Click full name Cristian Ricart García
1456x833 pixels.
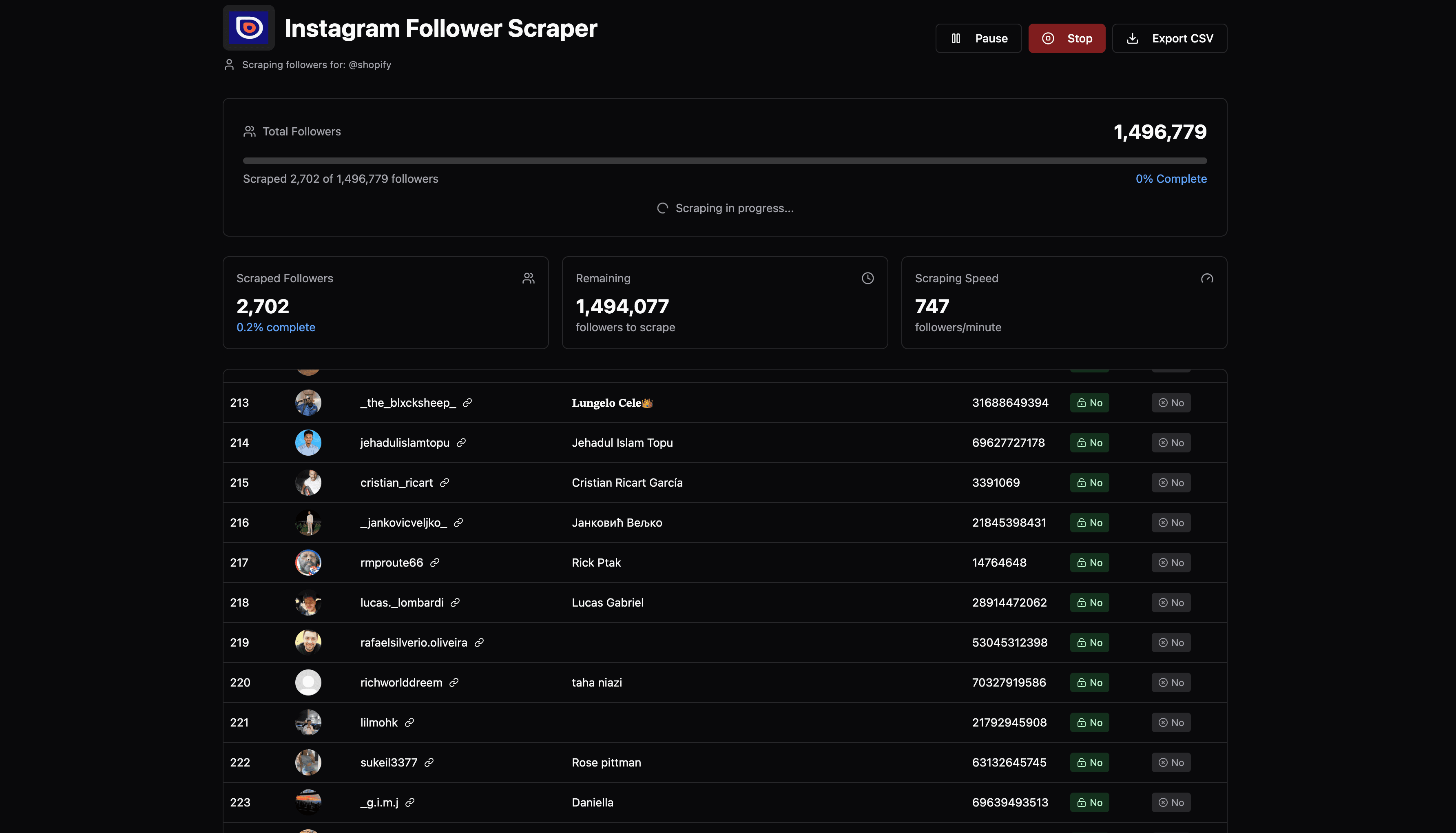[627, 483]
